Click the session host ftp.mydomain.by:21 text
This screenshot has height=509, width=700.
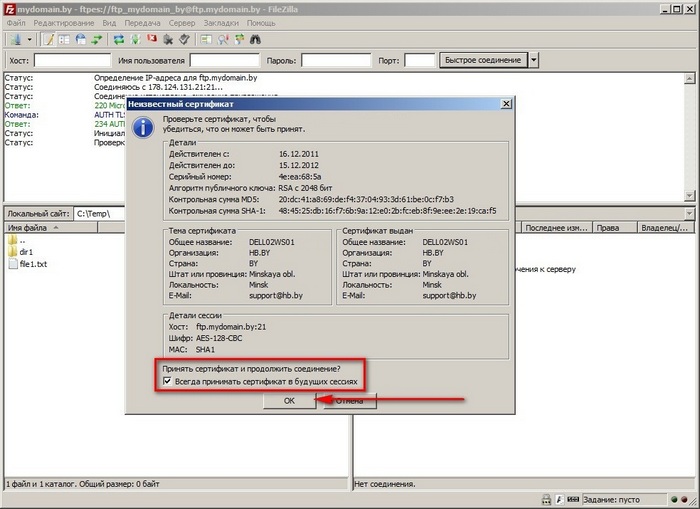click(231, 327)
